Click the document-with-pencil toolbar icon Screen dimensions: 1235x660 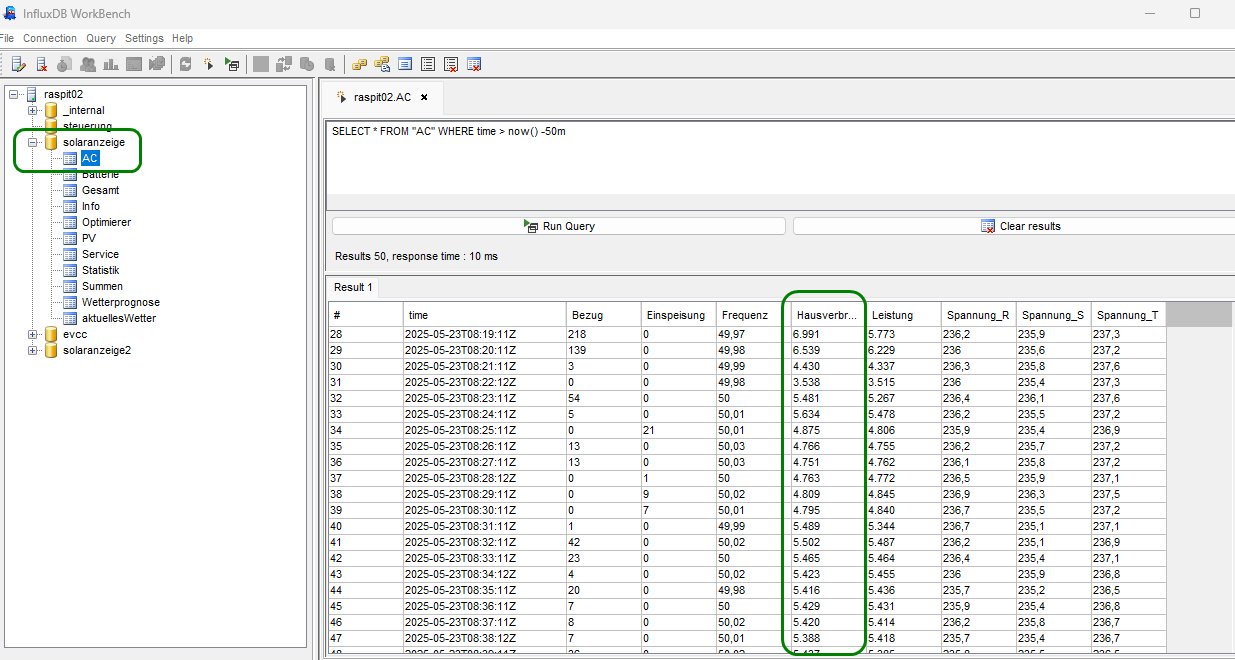point(18,64)
